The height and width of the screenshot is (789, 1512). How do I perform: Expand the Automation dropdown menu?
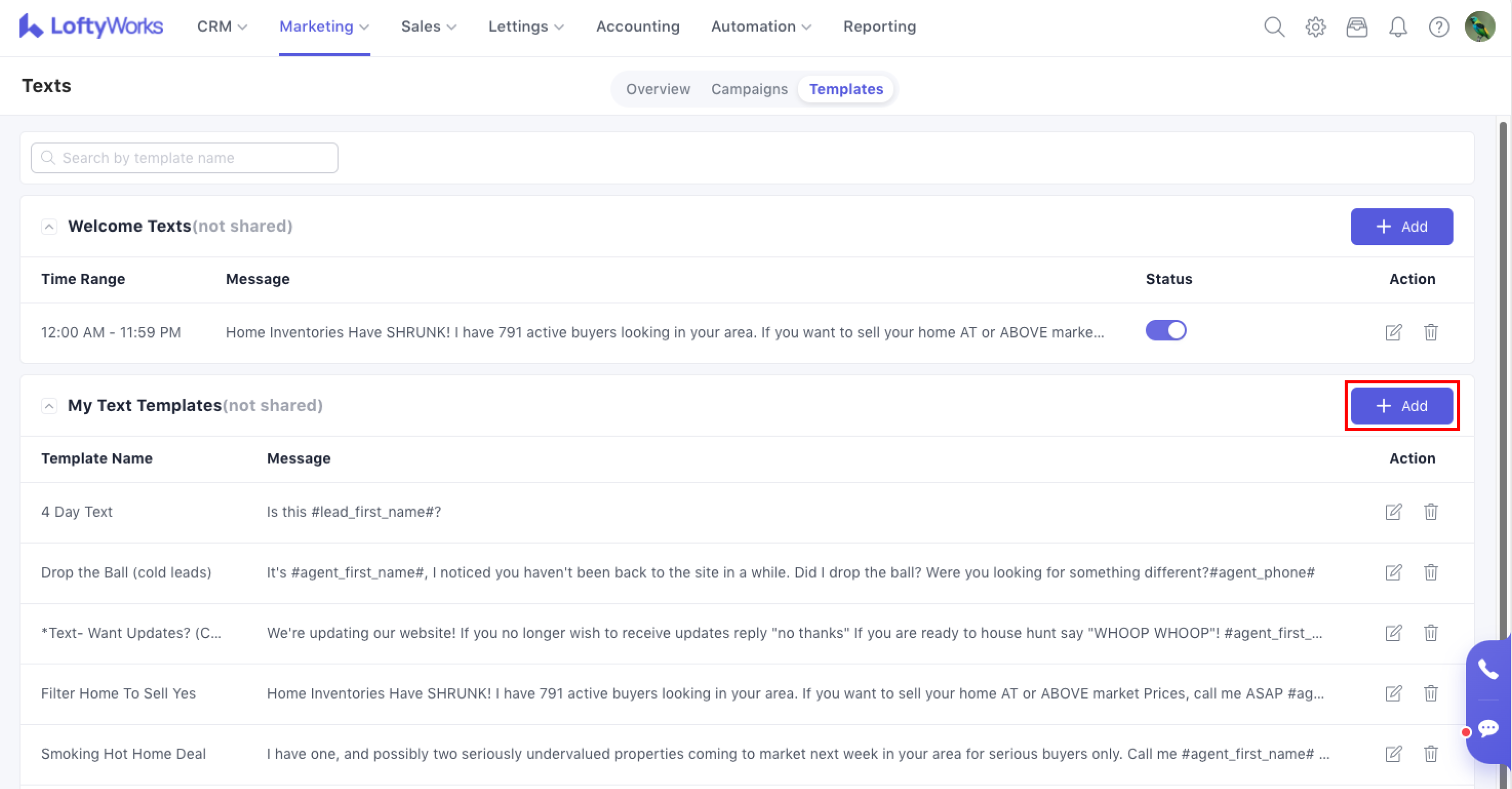click(x=761, y=27)
